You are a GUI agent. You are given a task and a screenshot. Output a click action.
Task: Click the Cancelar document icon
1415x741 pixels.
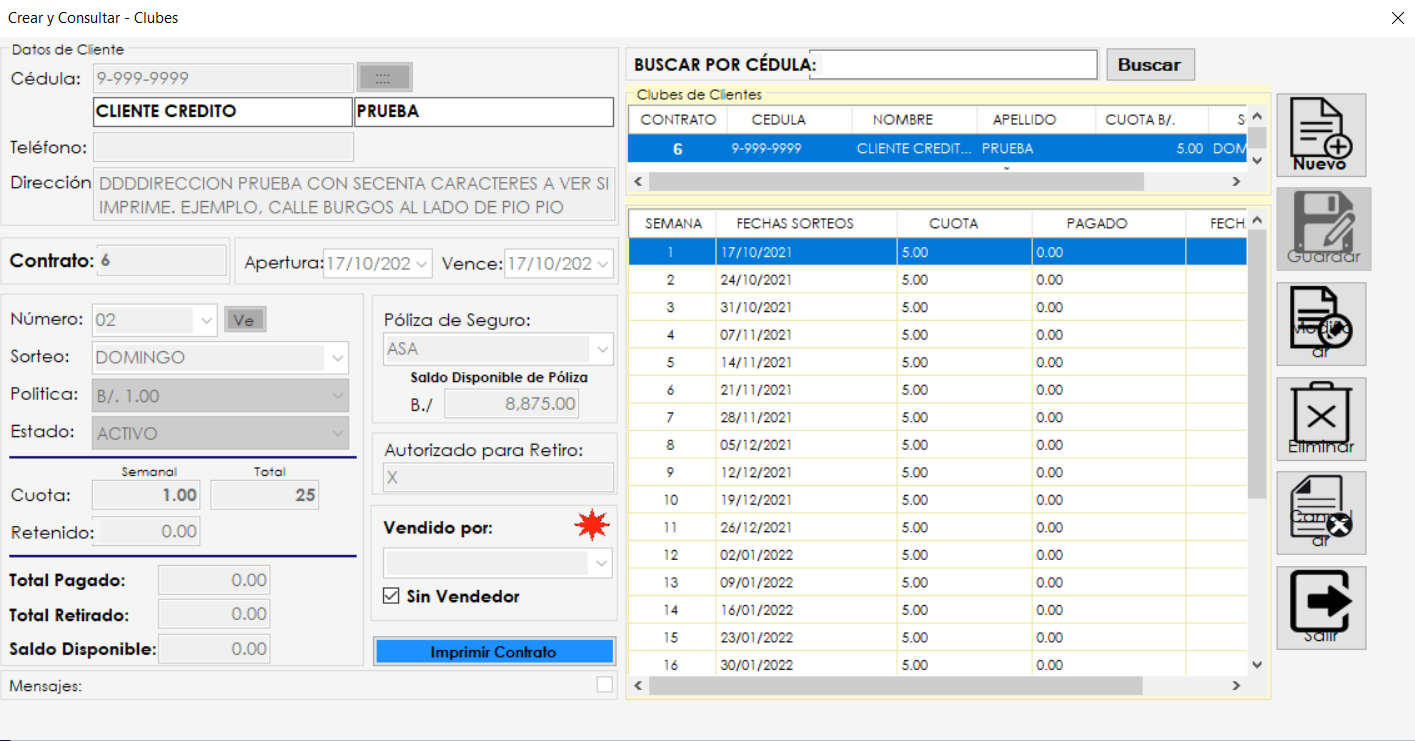click(x=1321, y=514)
